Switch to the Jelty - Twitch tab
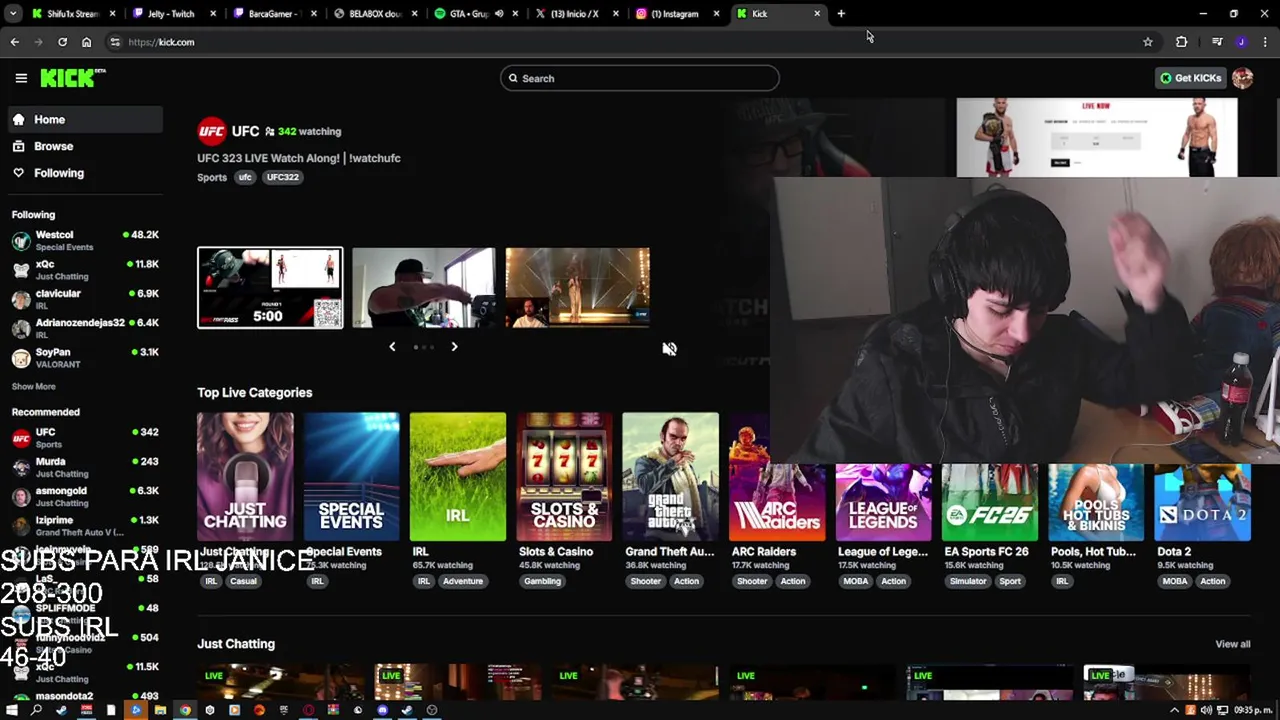The height and width of the screenshot is (720, 1280). [177, 14]
